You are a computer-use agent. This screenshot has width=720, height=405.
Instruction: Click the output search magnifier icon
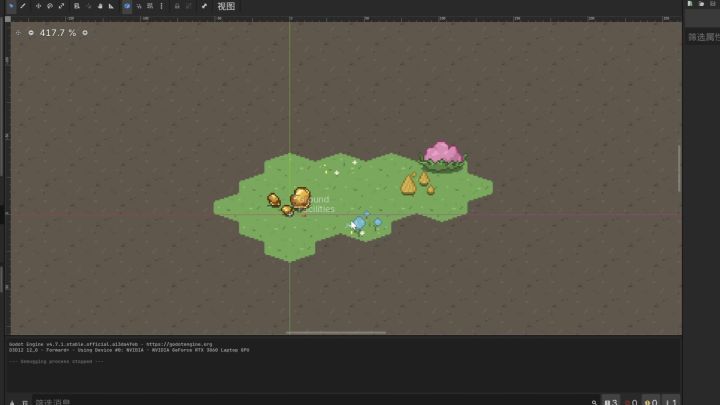tap(594, 402)
